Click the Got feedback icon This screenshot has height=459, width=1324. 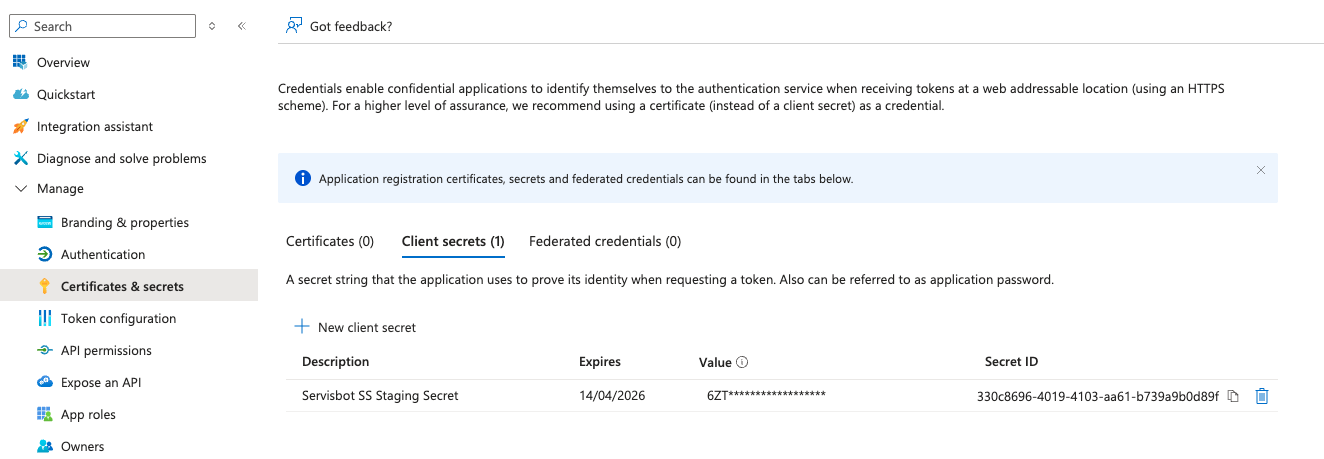coord(293,26)
